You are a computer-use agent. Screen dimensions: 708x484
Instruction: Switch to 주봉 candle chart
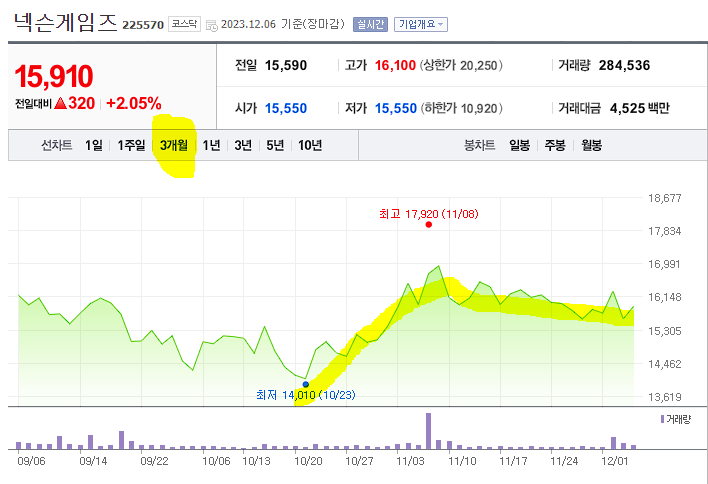point(555,145)
